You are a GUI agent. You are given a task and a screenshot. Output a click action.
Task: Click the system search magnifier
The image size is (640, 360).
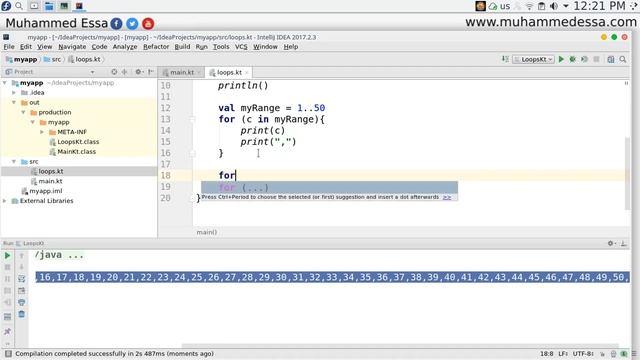click(19, 6)
